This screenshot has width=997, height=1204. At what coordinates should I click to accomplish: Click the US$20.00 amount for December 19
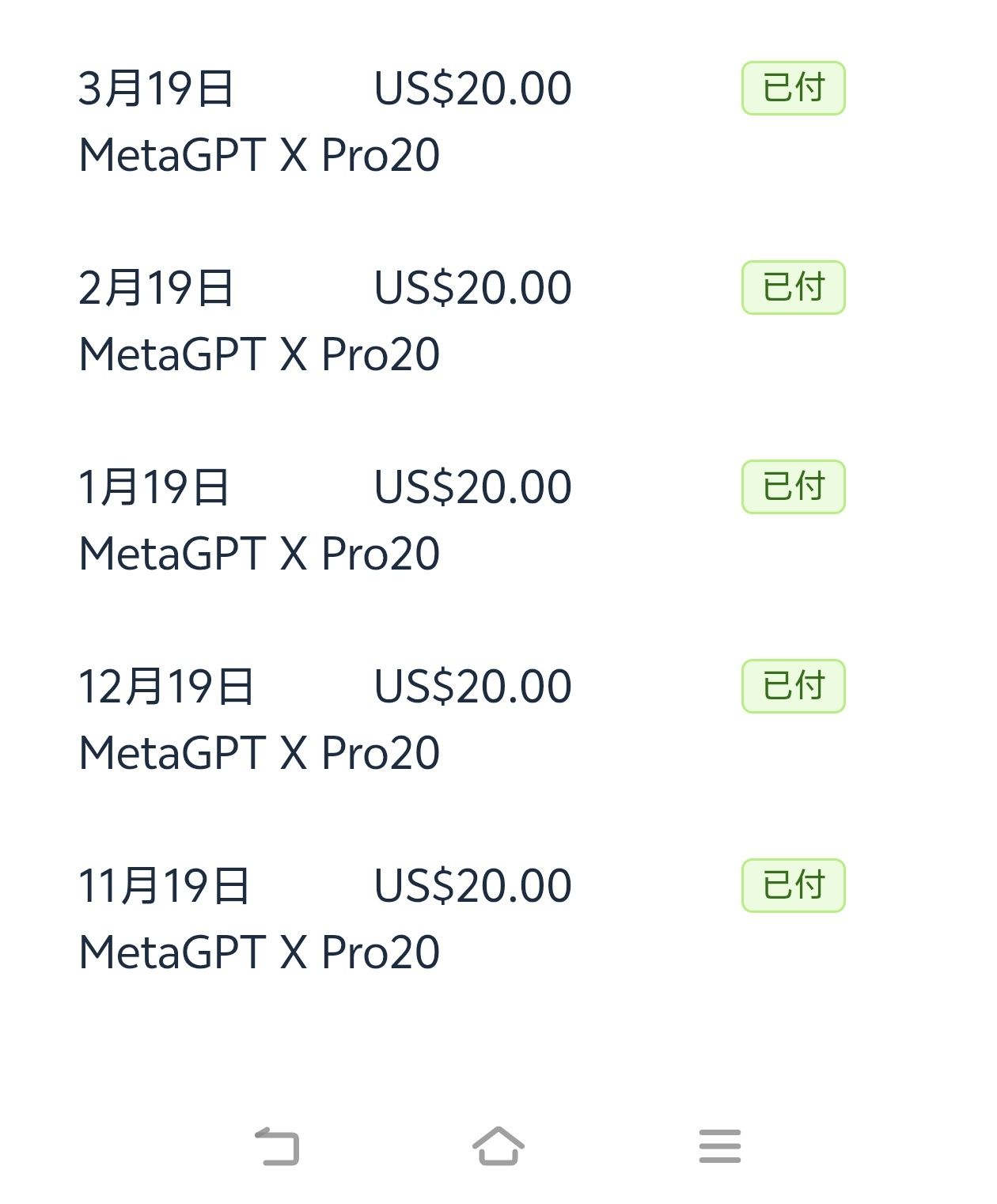tap(472, 686)
